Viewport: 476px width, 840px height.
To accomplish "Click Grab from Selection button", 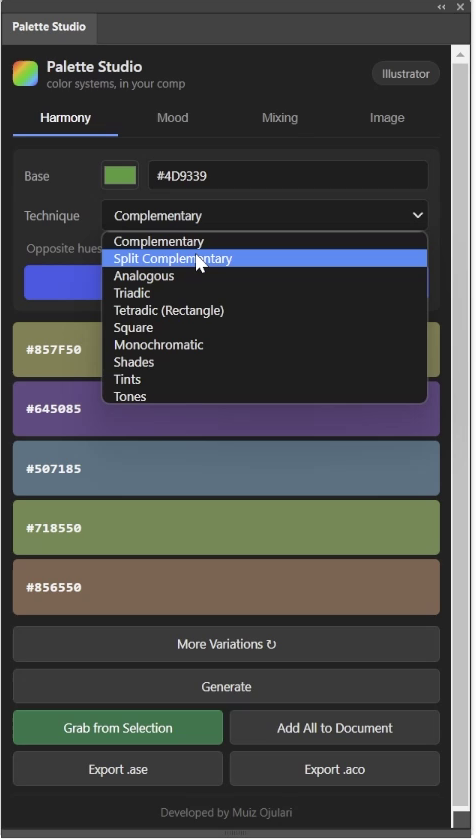I will tap(118, 728).
